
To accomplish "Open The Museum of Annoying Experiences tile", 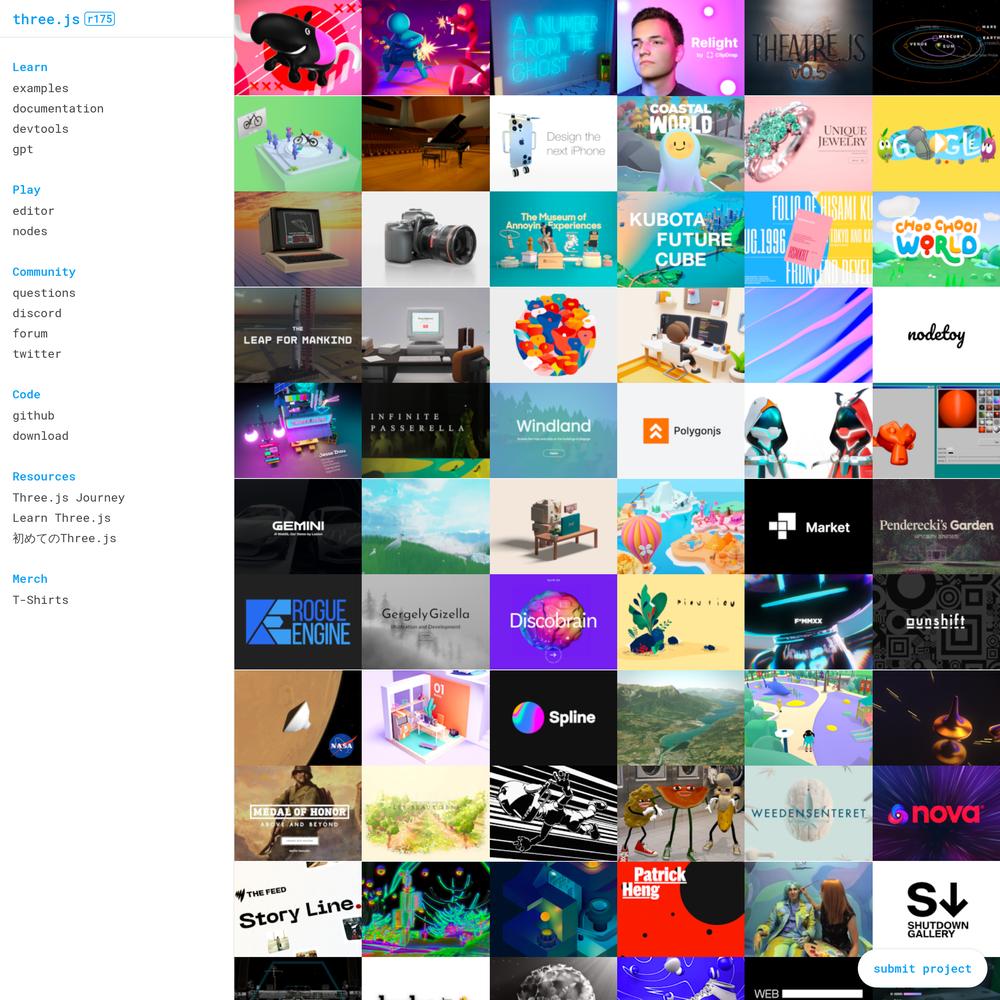I will tap(553, 239).
